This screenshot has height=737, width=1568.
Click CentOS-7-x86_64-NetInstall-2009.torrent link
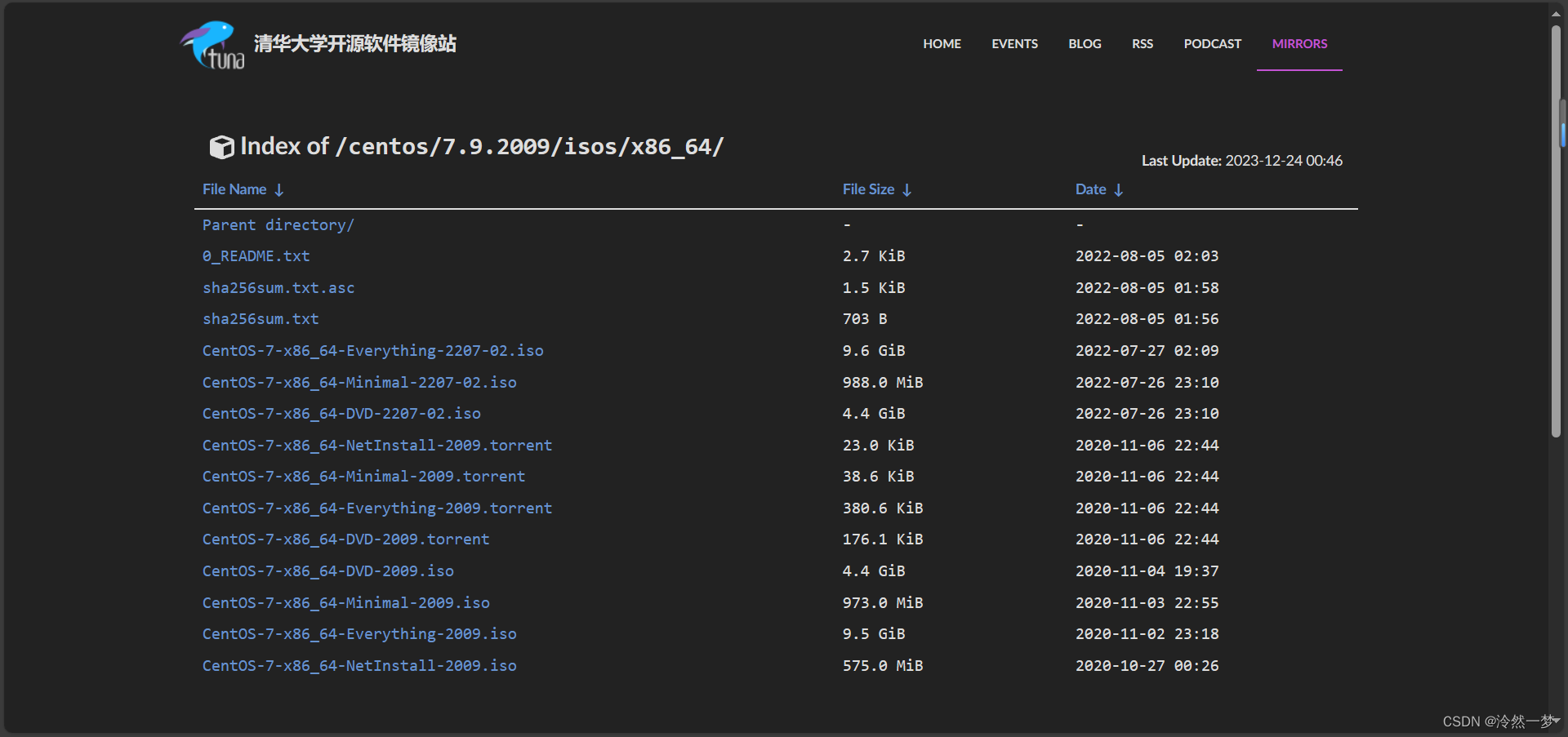(x=377, y=446)
